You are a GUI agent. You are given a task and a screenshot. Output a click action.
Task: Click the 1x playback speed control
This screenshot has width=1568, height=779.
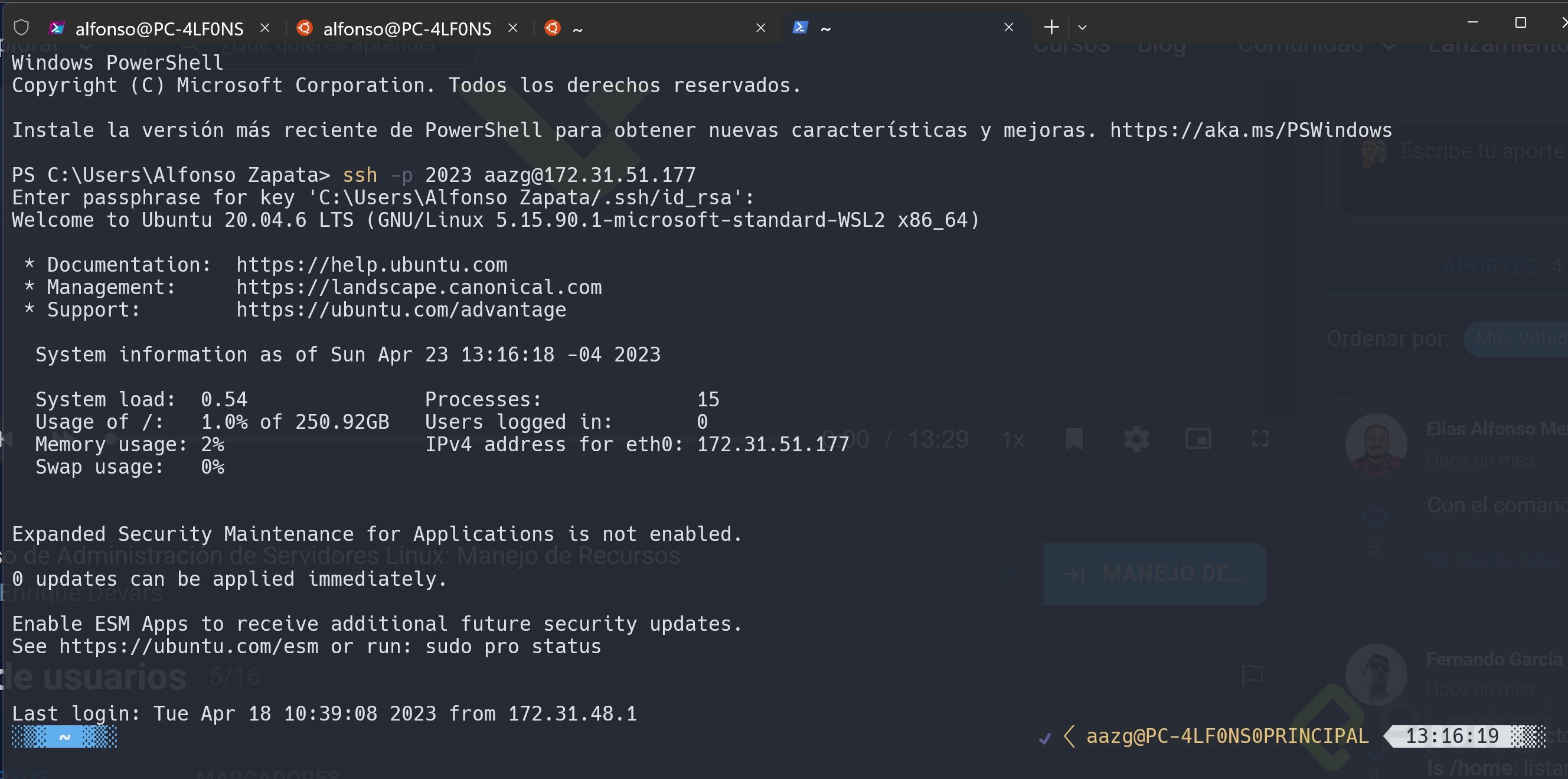click(1012, 439)
